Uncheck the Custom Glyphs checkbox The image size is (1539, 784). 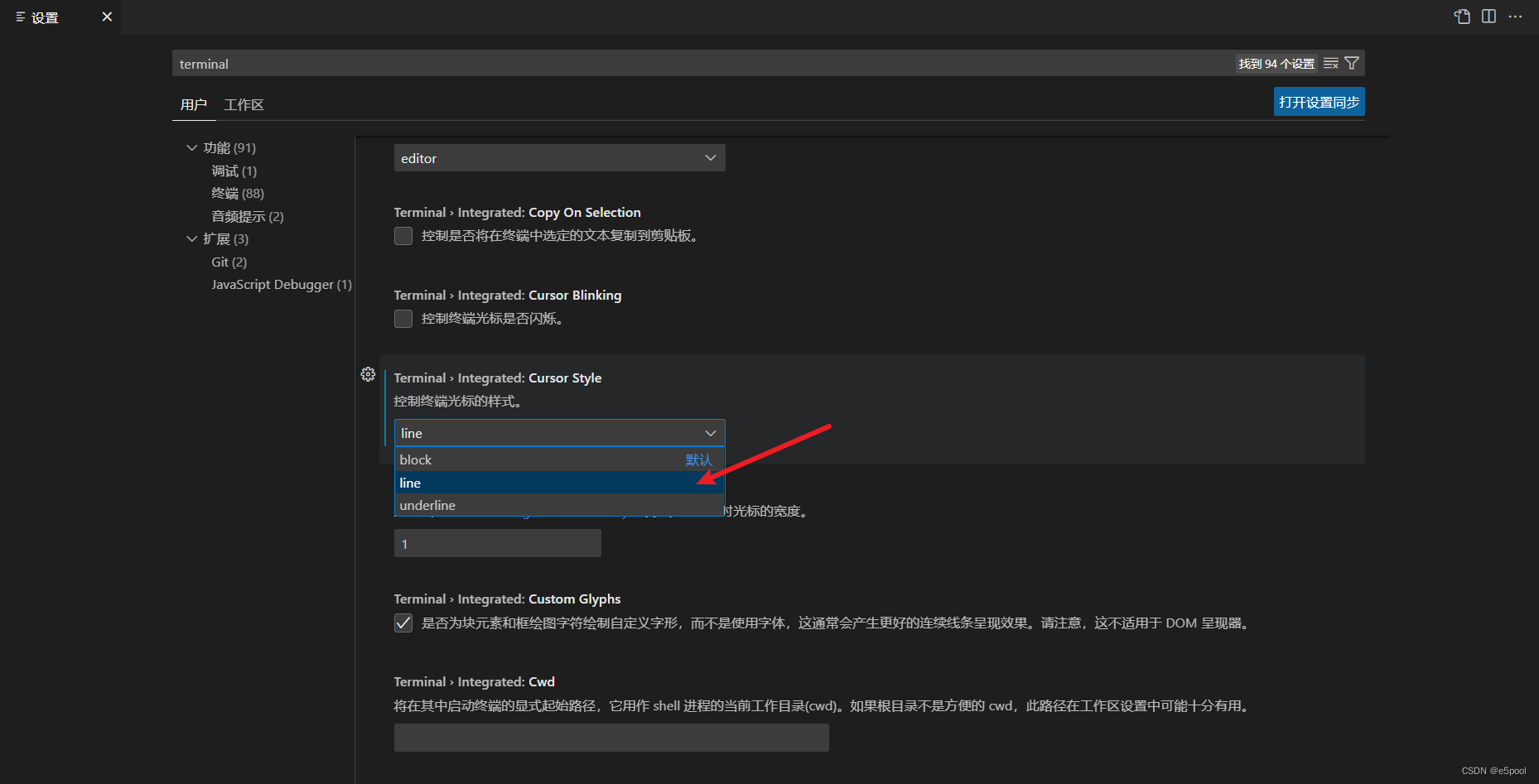pyautogui.click(x=403, y=623)
